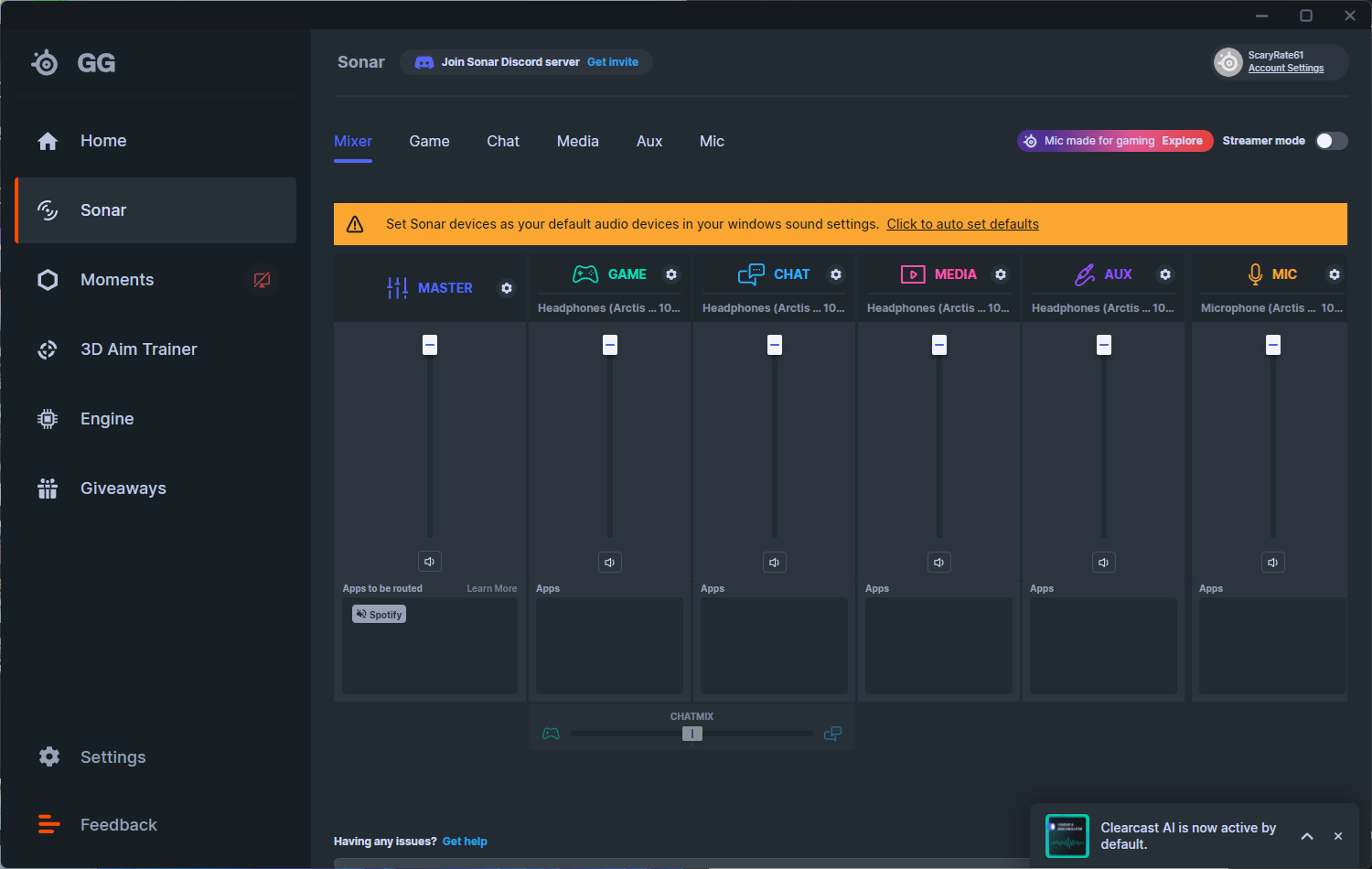Open the MIC input device dropdown
The image size is (1372, 869).
click(1271, 308)
